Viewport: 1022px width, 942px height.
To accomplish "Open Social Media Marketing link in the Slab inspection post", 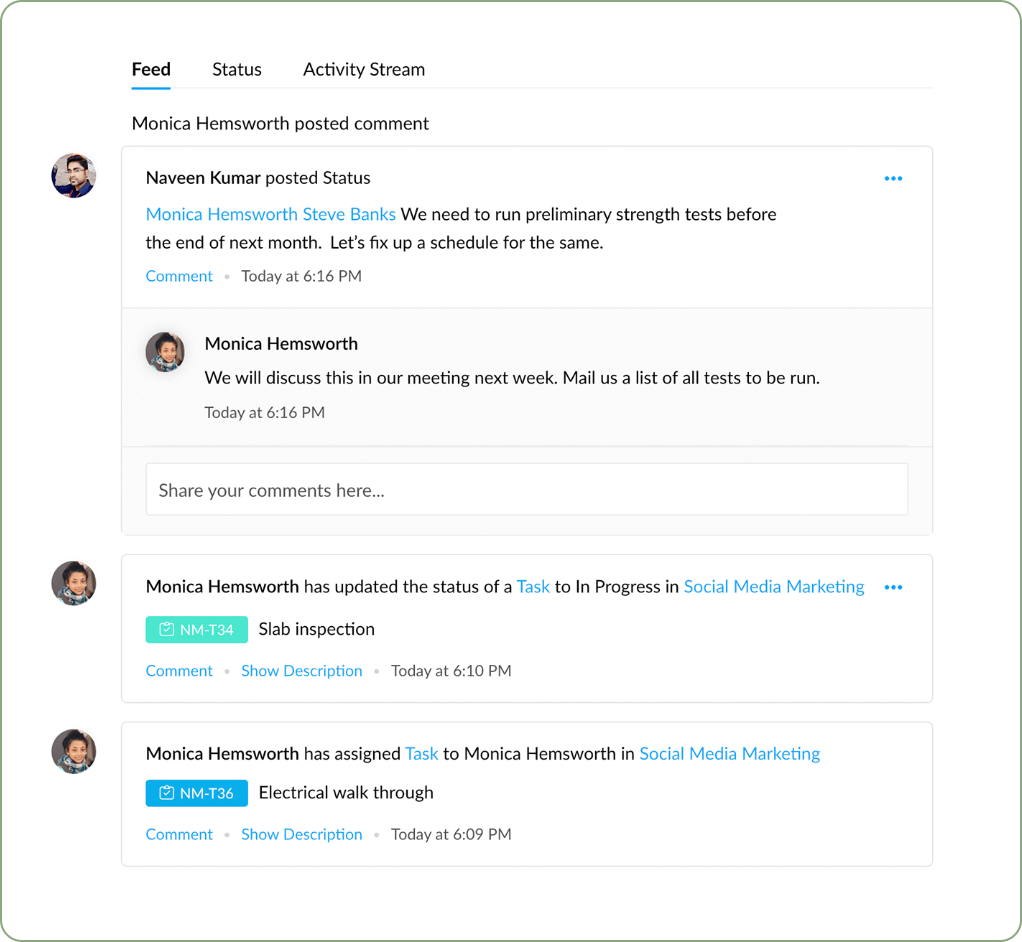I will point(774,587).
